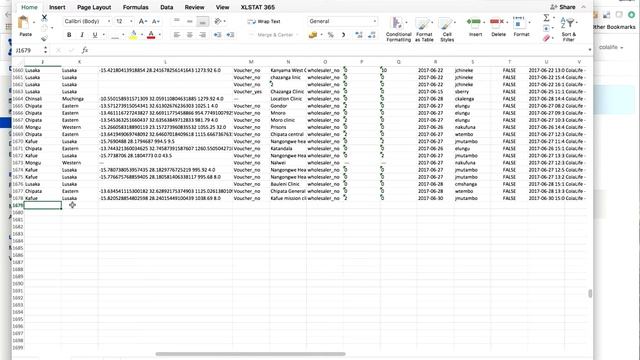
Task: Open the Page Layout tab
Action: pyautogui.click(x=94, y=7)
